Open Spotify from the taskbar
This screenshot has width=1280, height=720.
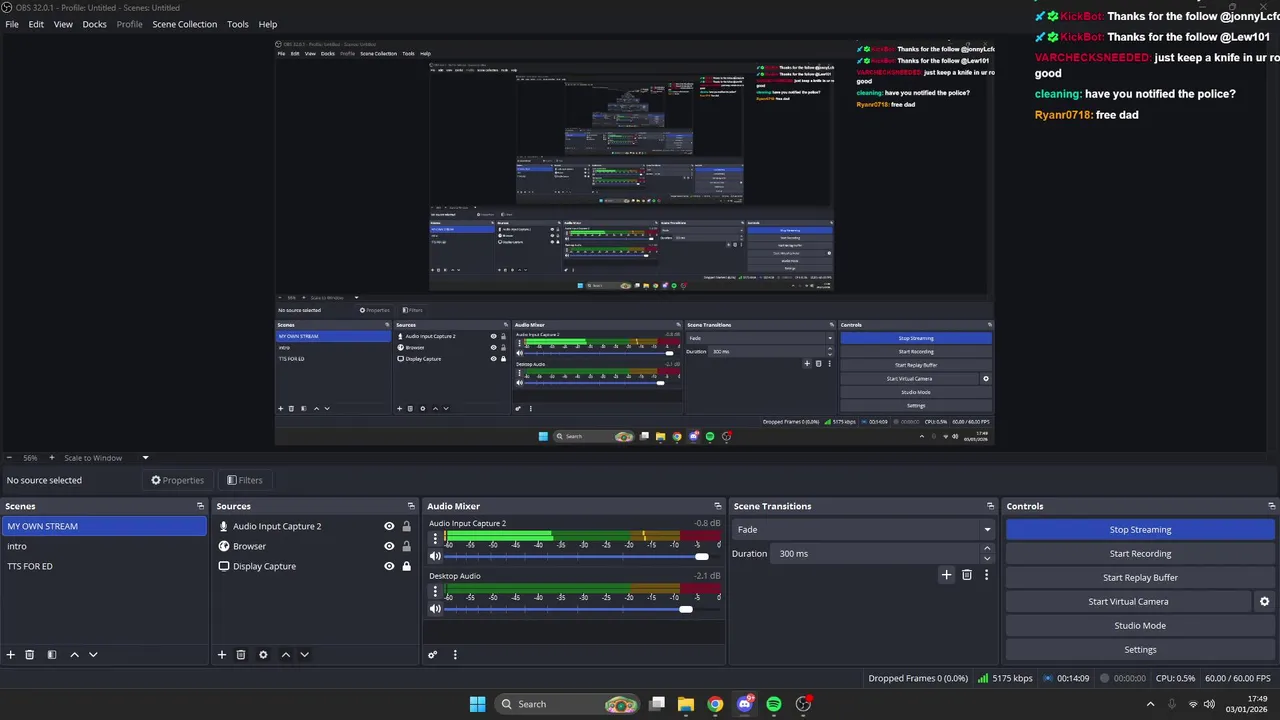(774, 704)
